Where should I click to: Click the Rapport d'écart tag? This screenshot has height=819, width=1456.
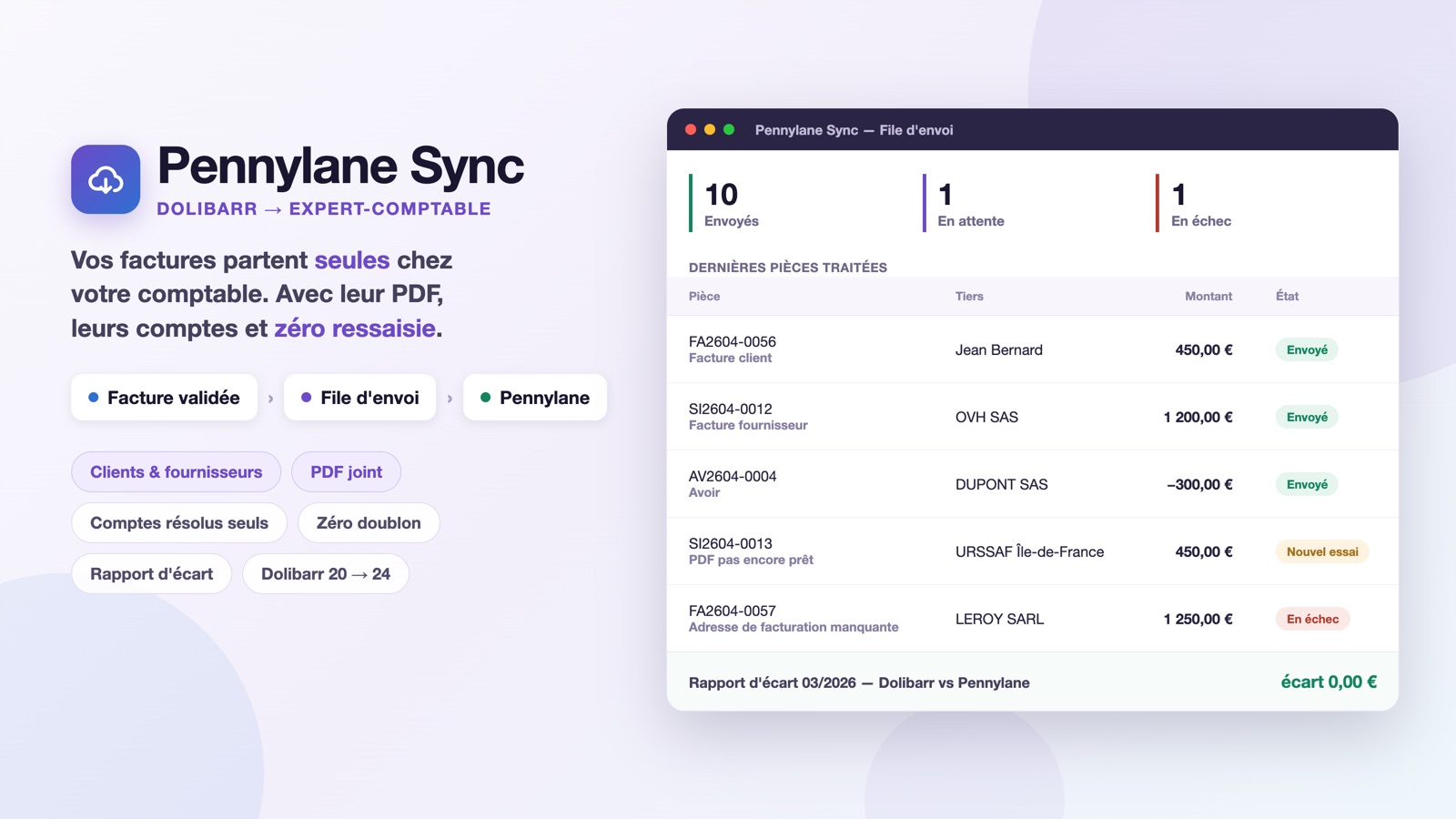pos(151,574)
